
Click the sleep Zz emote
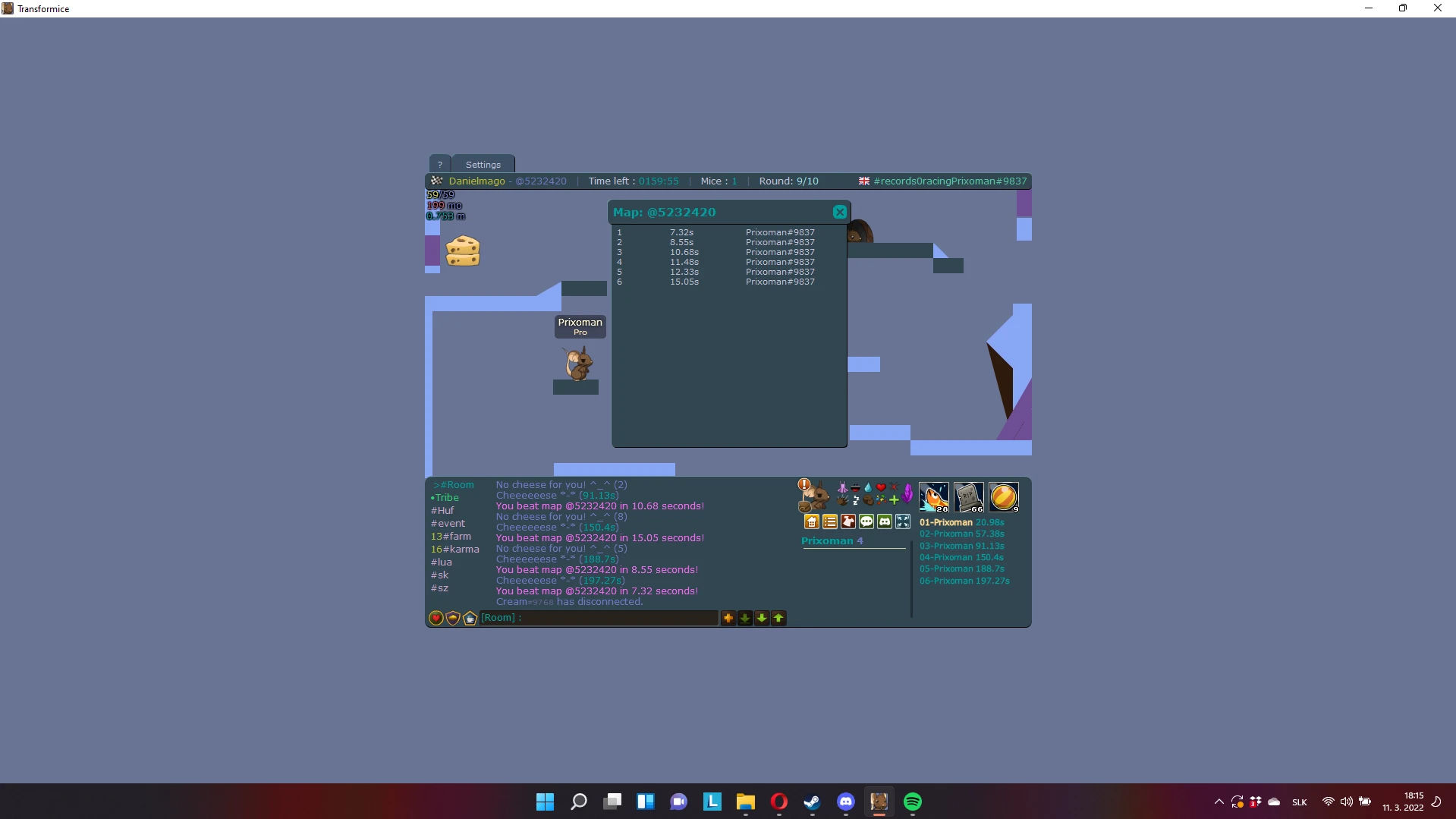coord(856,500)
